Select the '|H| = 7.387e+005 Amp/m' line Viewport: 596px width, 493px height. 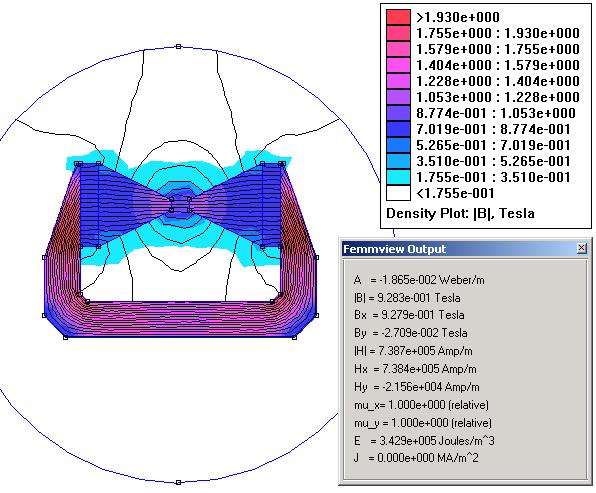413,351
